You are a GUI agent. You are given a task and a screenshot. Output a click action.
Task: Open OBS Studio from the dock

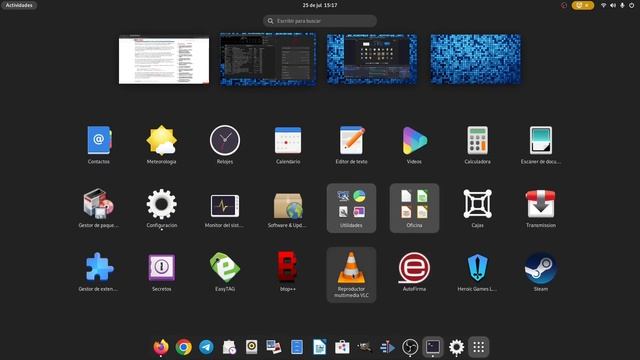click(410, 347)
